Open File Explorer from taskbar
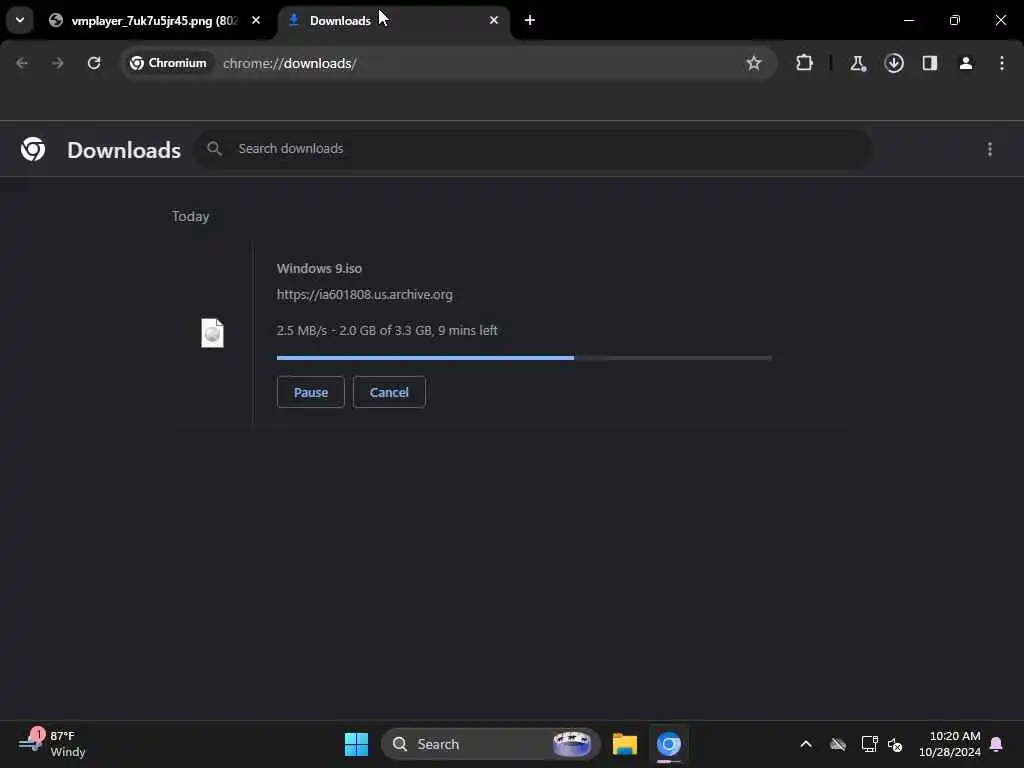This screenshot has height=768, width=1024. point(625,744)
